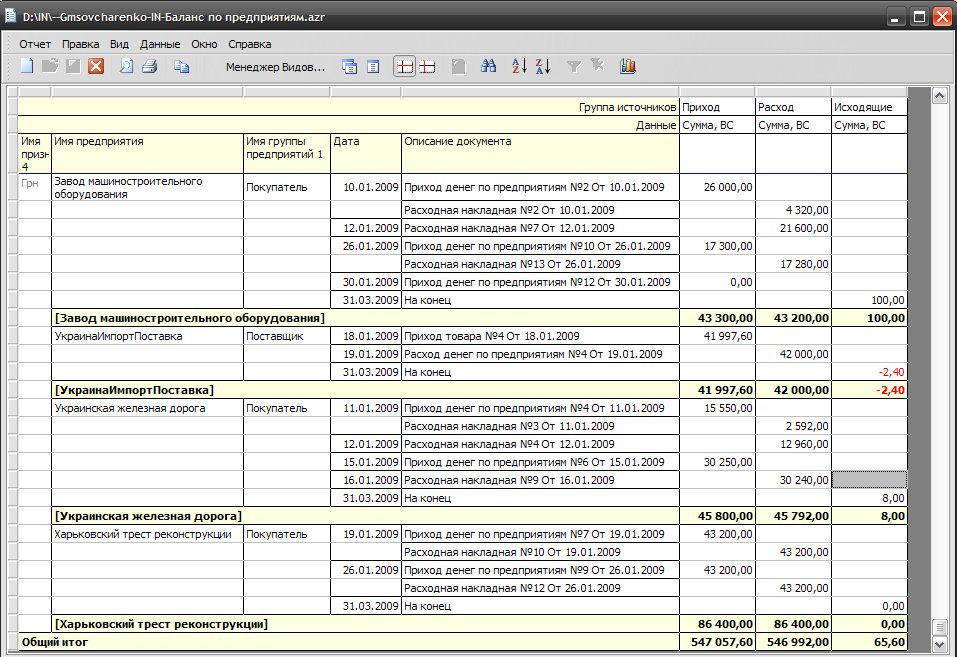Click the Данные label in header
Image resolution: width=957 pixels, height=657 pixels.
click(656, 125)
